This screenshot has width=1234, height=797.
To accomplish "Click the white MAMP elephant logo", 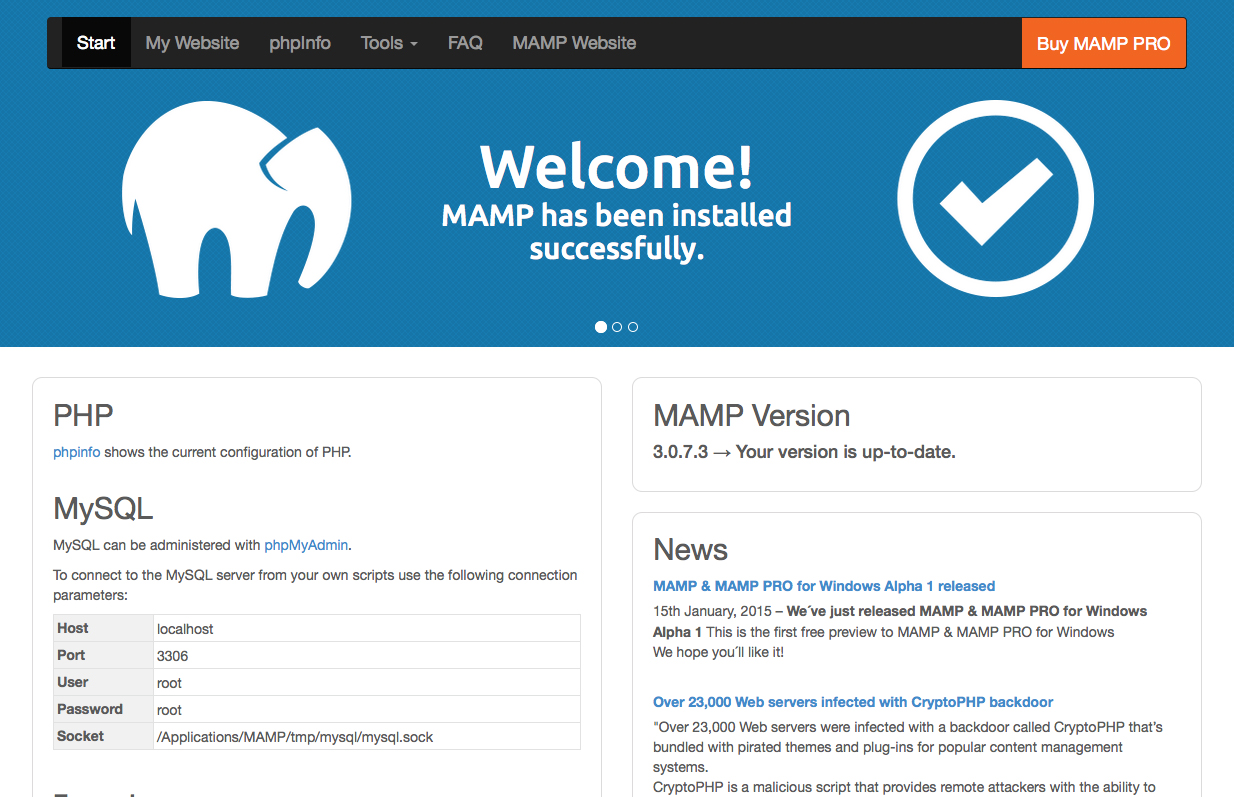I will (236, 199).
